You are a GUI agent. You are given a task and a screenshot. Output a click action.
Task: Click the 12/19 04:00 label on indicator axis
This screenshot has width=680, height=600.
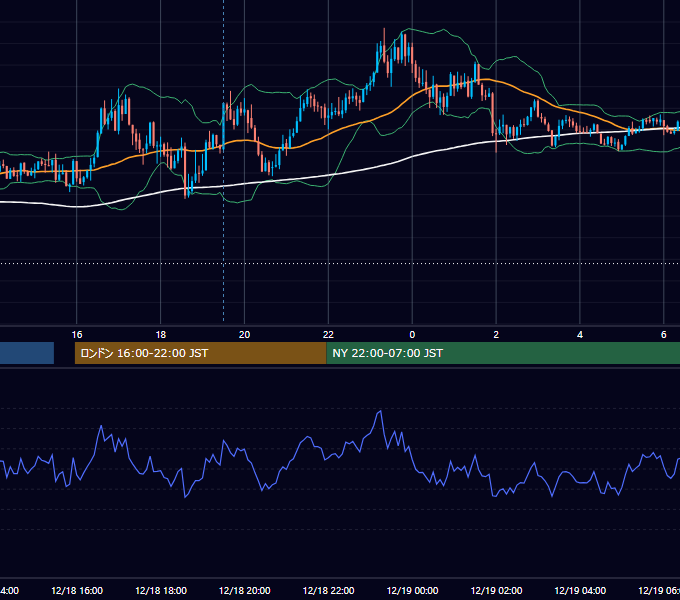[x=580, y=590]
